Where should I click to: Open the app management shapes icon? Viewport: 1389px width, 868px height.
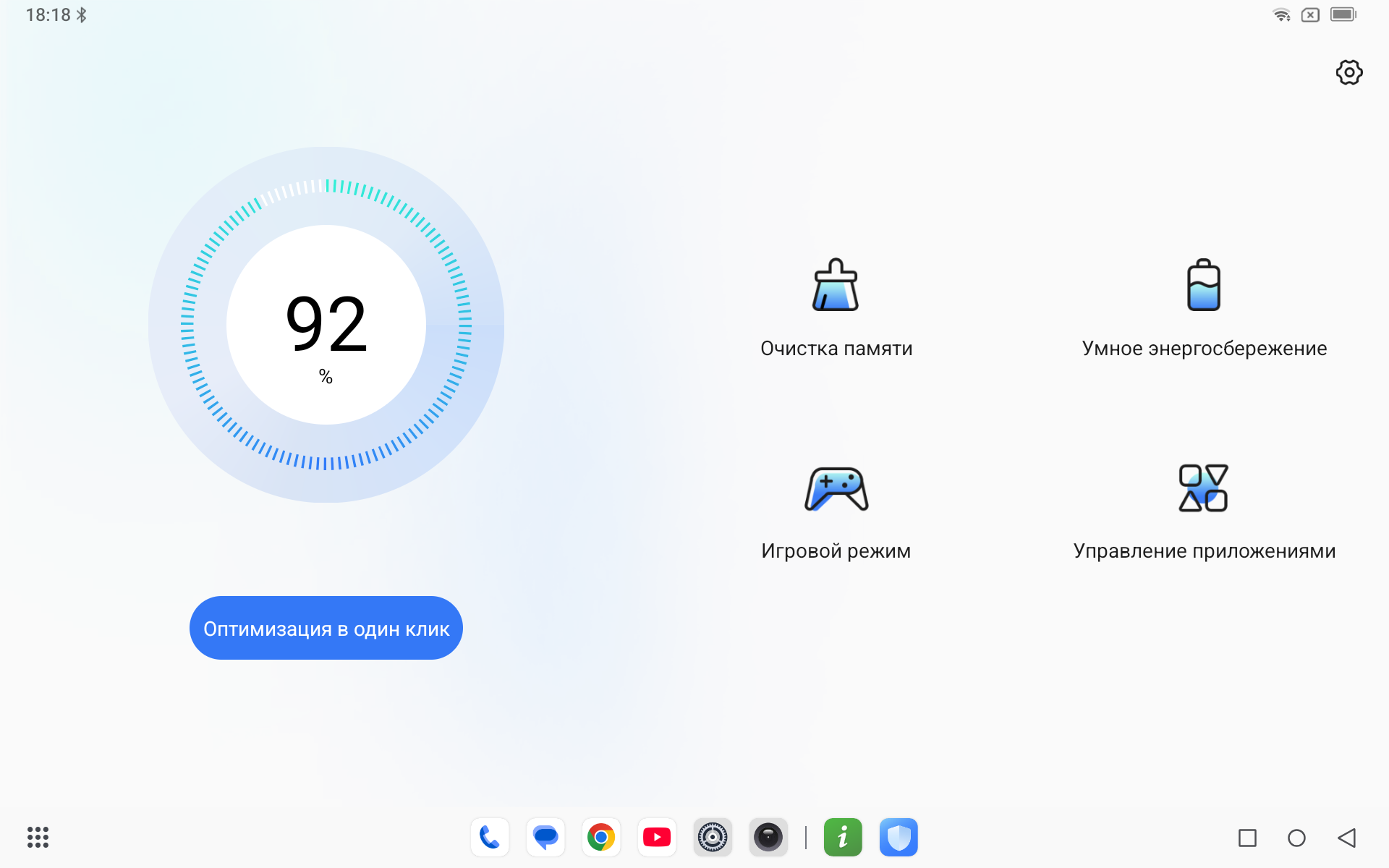[1203, 488]
